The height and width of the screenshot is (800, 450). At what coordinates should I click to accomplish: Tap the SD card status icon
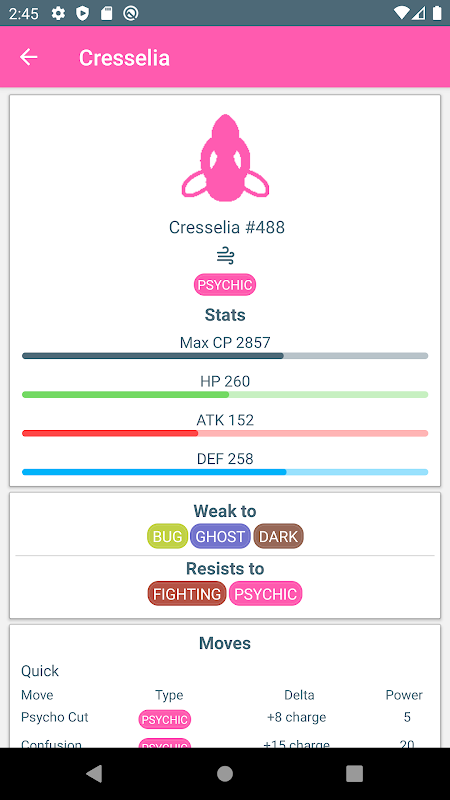106,13
